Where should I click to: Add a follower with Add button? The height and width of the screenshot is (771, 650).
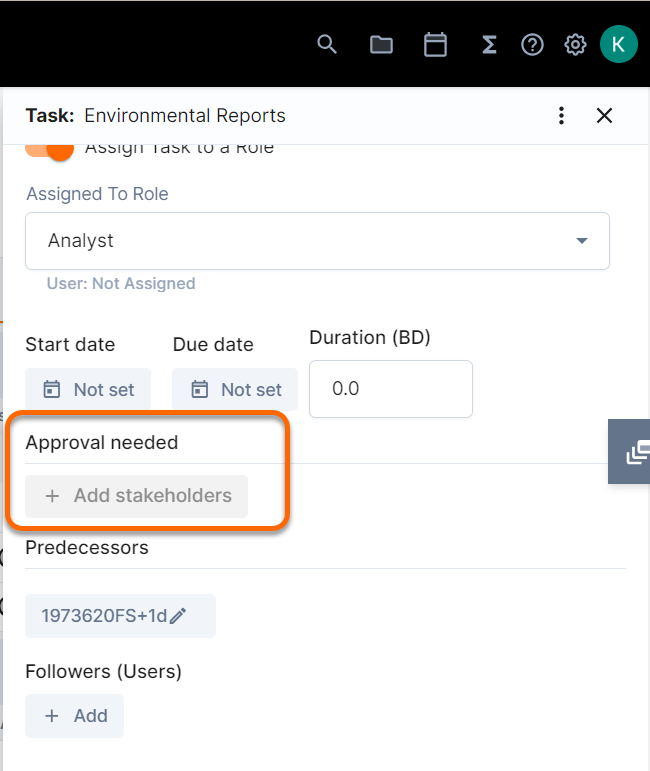[75, 716]
